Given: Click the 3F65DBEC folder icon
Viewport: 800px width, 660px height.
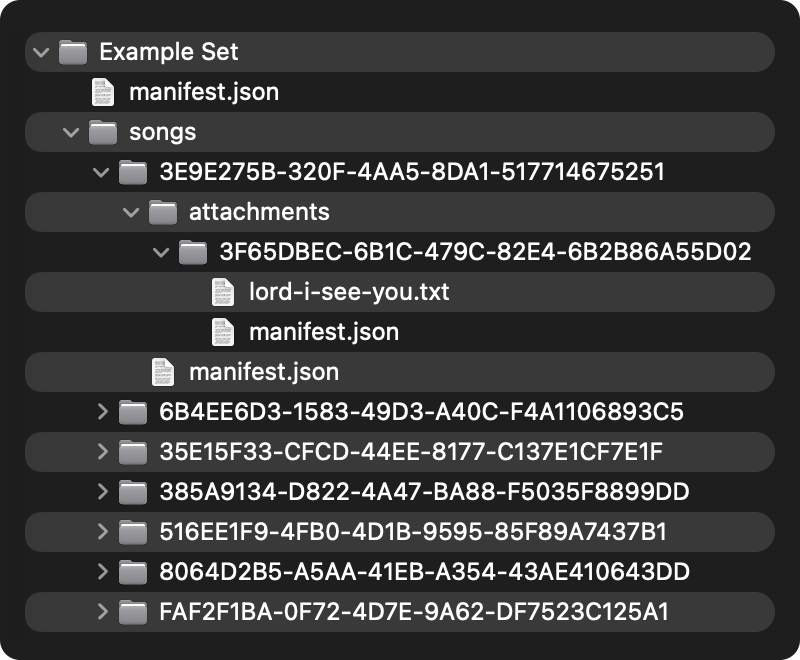Looking at the screenshot, I should coord(193,252).
